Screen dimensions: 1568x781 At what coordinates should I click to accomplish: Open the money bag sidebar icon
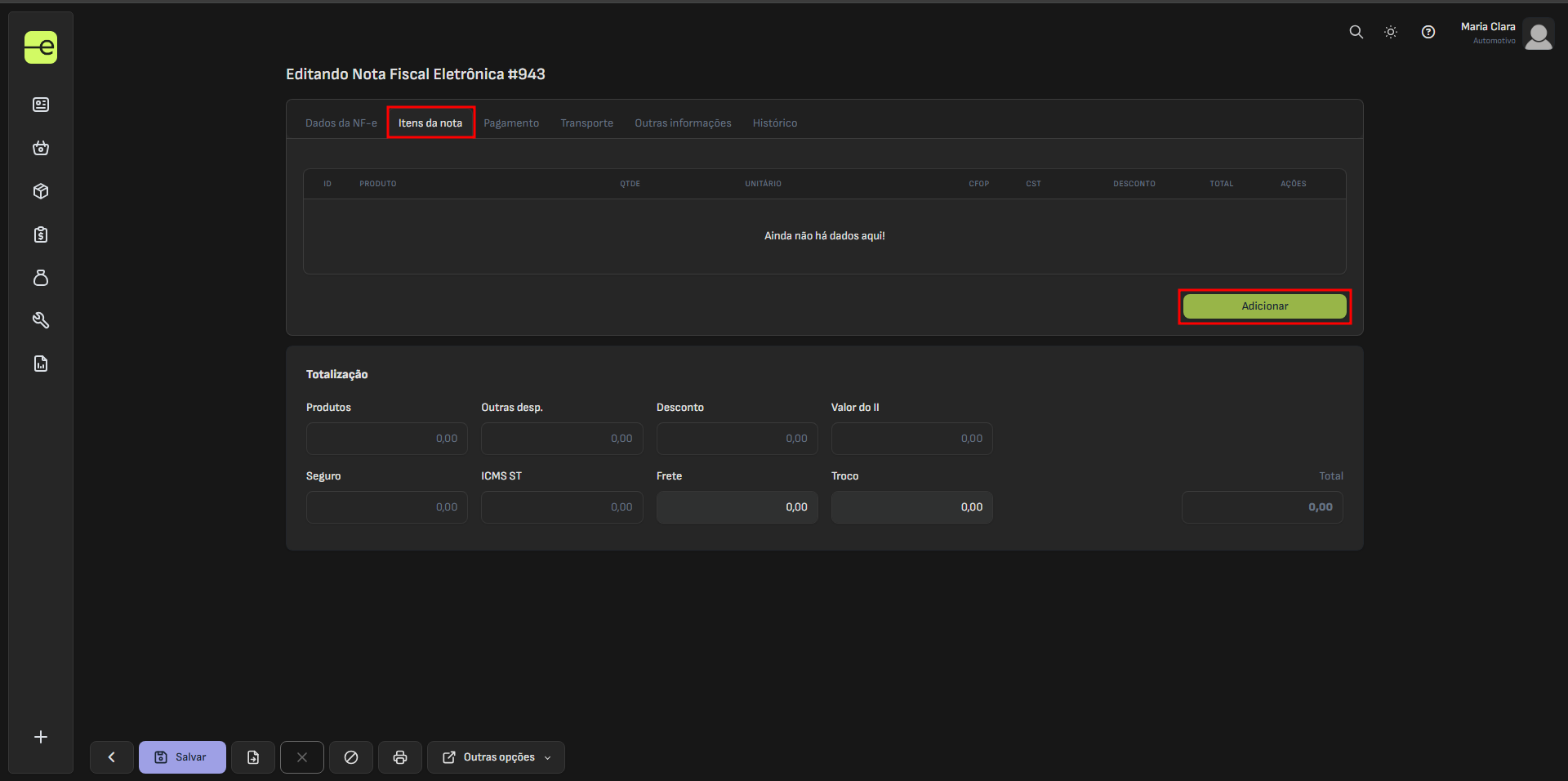click(41, 278)
